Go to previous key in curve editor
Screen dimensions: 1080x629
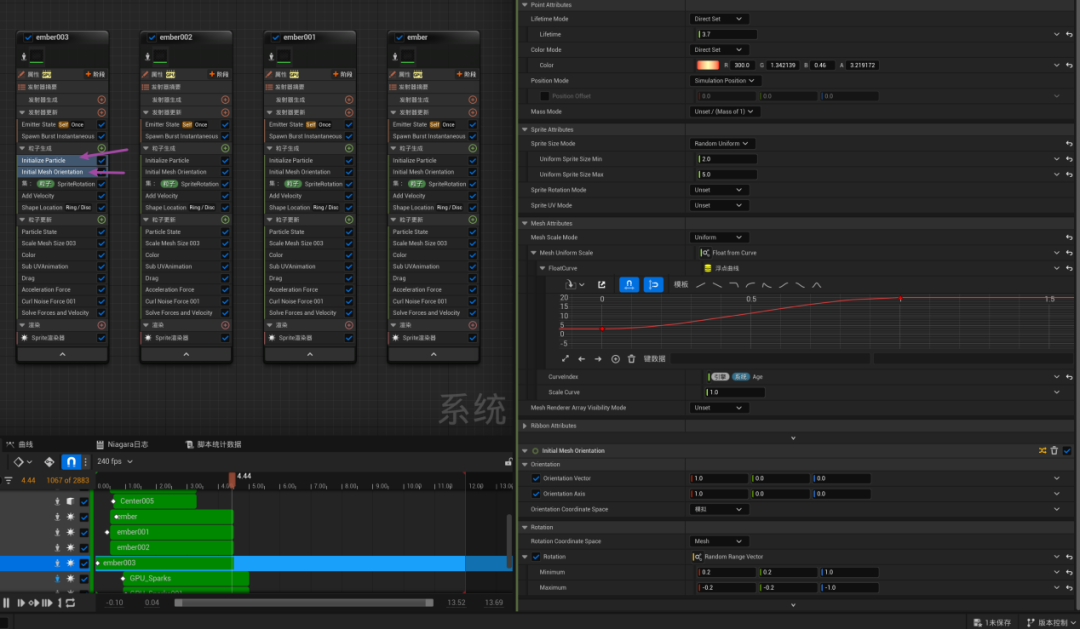tap(581, 359)
